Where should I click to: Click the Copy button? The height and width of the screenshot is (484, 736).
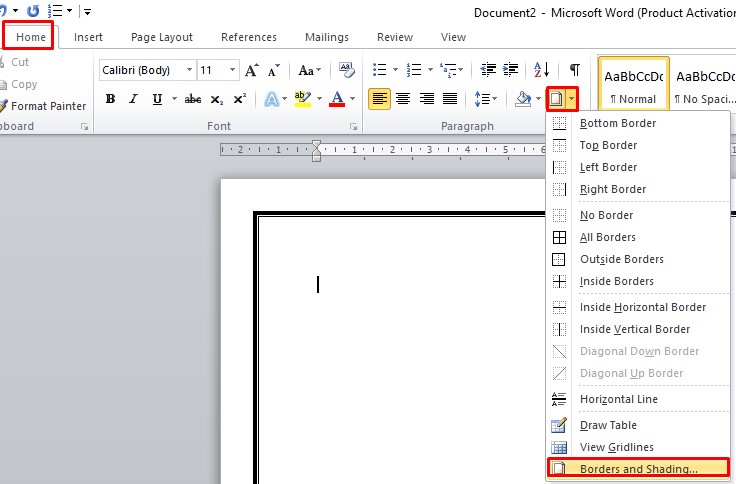19,84
